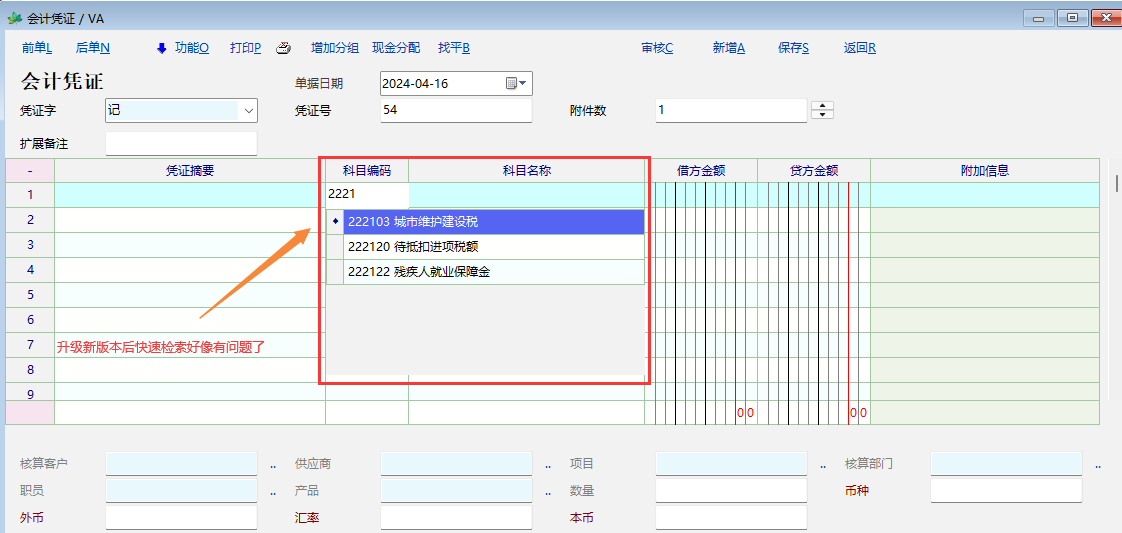
Task: Pick 222122 残疾人就业保障金 from the list
Action: (x=492, y=271)
